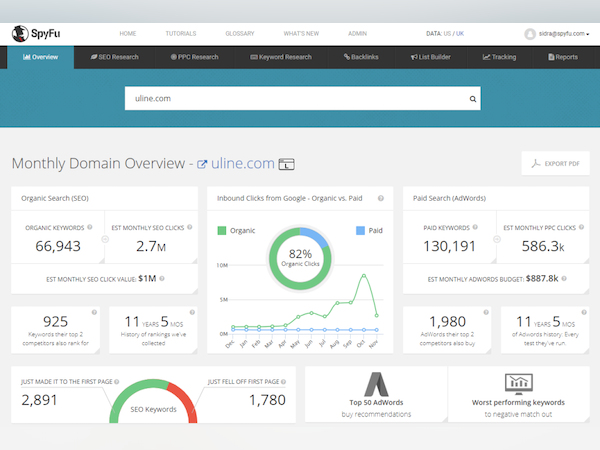This screenshot has height=450, width=600.
Task: Click help icon for Just Made It To First Page
Action: click(x=117, y=382)
